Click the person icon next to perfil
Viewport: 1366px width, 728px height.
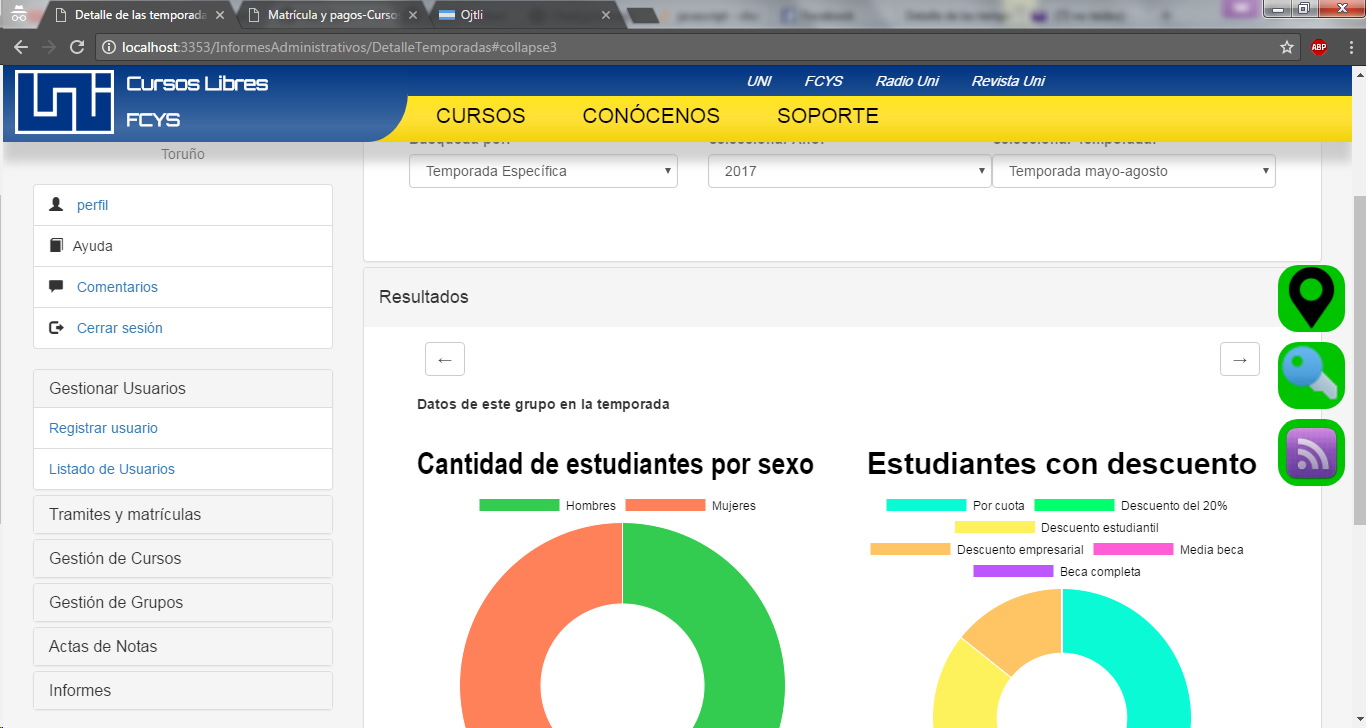[57, 204]
